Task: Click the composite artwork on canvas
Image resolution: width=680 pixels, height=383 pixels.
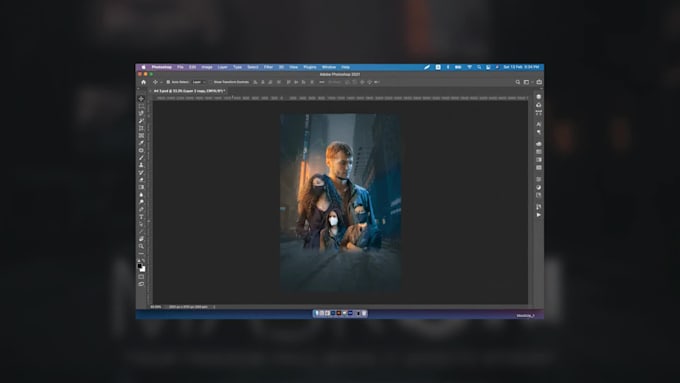Action: 340,202
